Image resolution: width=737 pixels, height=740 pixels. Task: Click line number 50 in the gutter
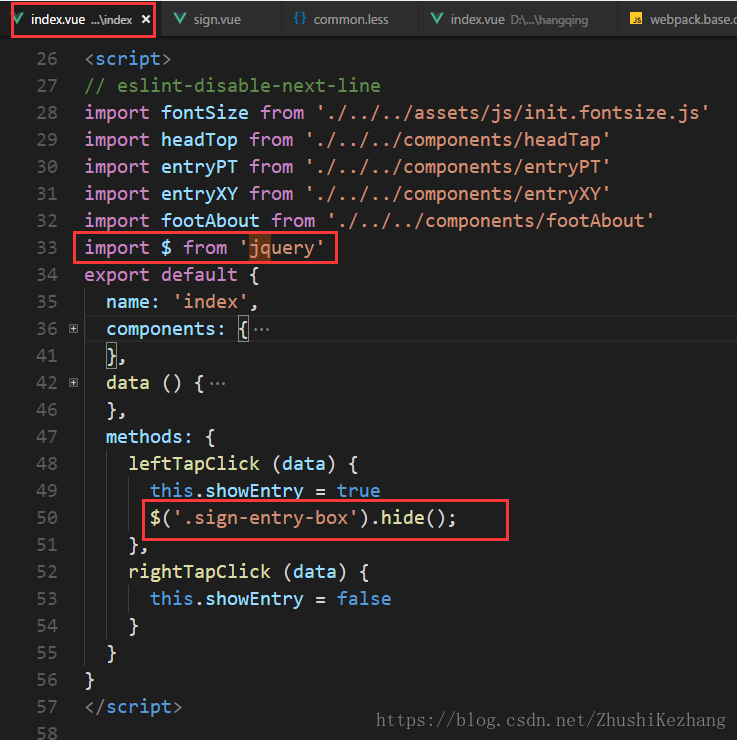tap(46, 518)
